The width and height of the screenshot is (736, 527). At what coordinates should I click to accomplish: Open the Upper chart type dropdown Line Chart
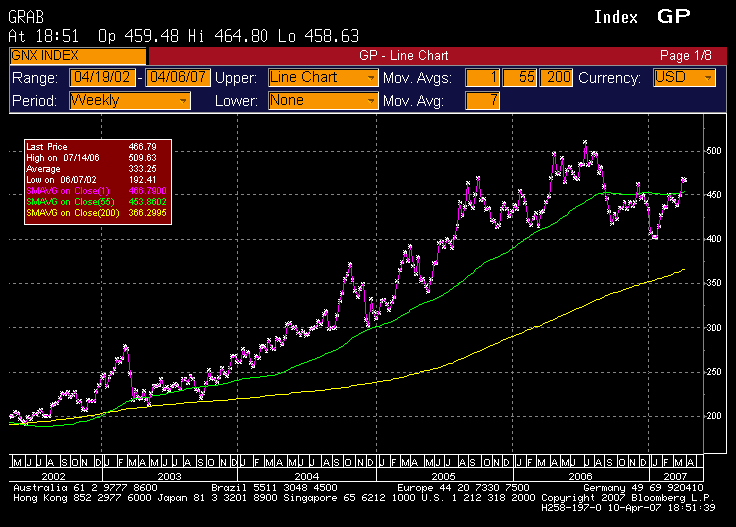323,77
